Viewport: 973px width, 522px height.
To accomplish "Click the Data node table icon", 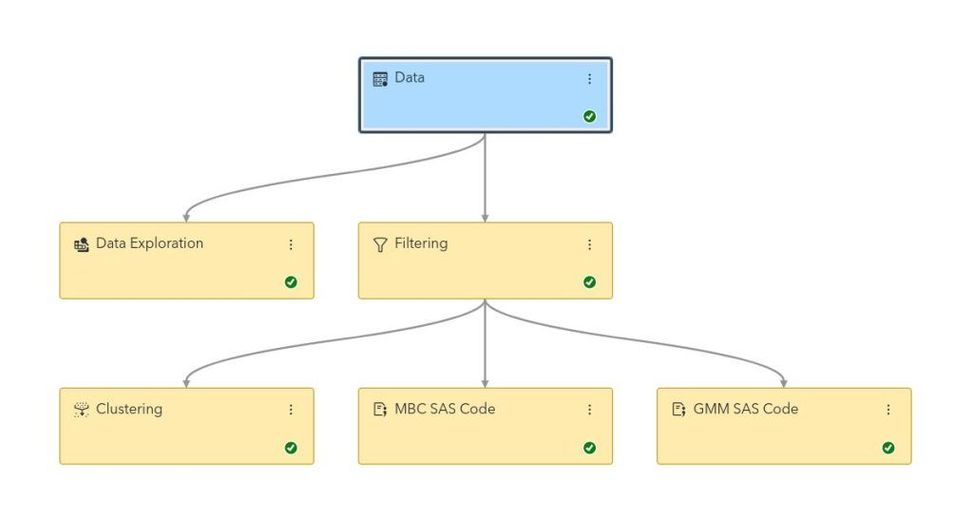I will (x=380, y=79).
